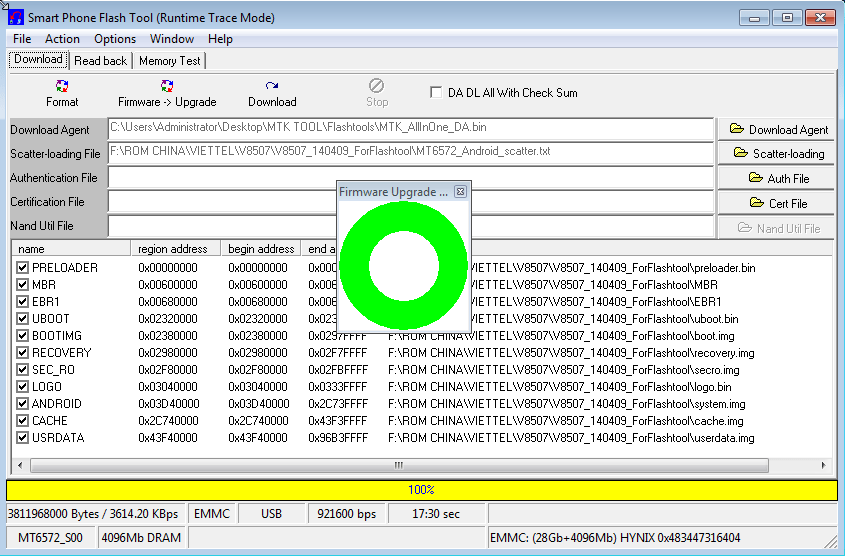This screenshot has height=556, width=845.
Task: Click the Format toolbar icon
Action: [x=62, y=93]
